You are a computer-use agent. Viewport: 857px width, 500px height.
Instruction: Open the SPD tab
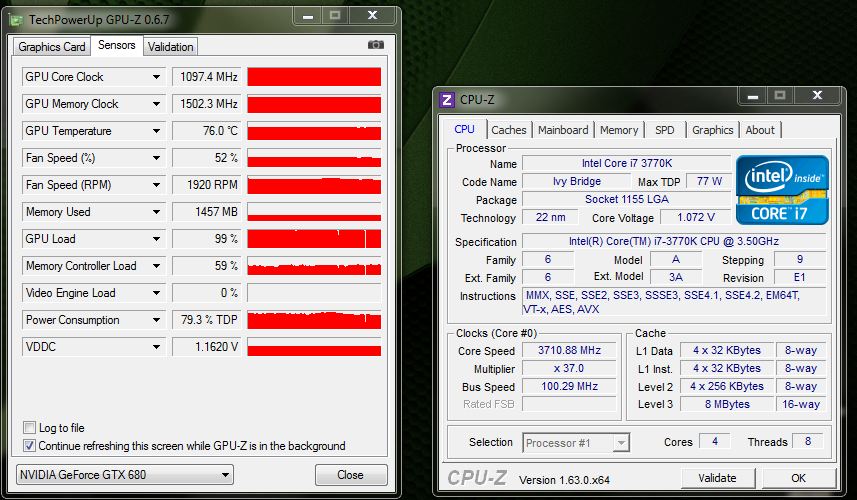(x=665, y=130)
